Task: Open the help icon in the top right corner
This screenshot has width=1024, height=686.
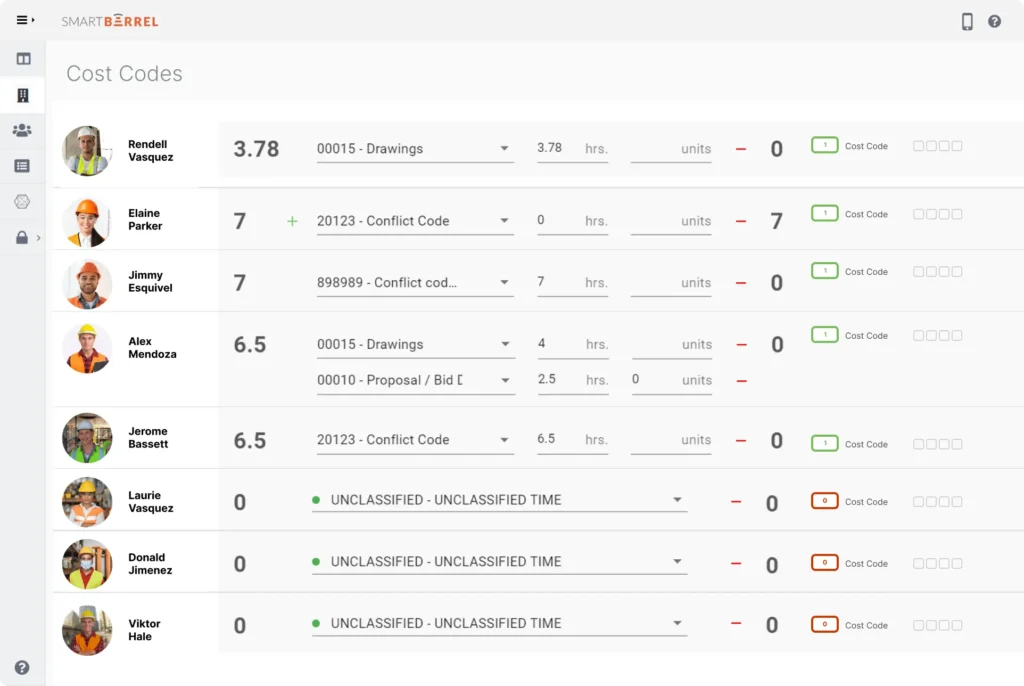Action: click(995, 20)
